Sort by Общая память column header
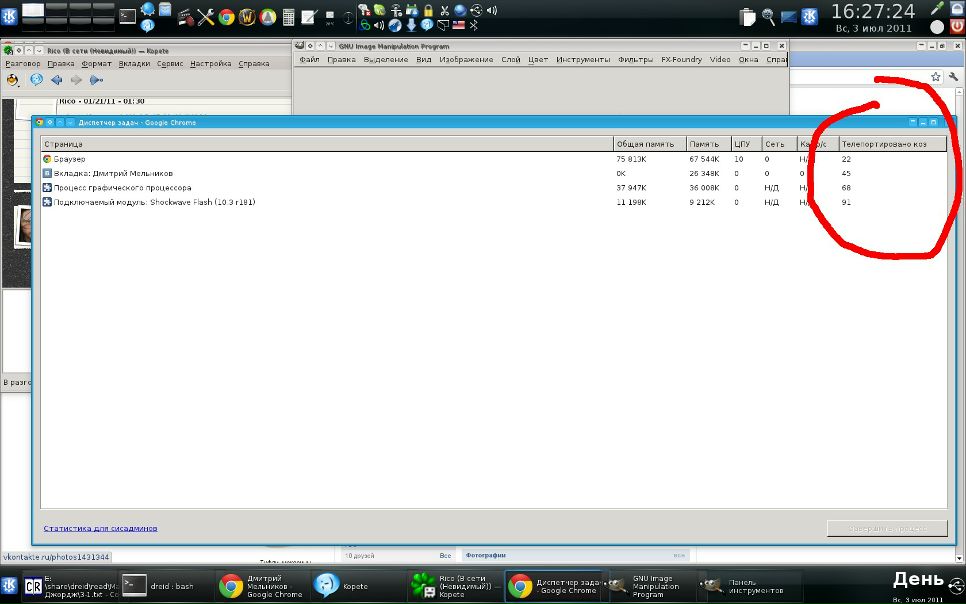Image resolution: width=966 pixels, height=604 pixels. pos(648,144)
